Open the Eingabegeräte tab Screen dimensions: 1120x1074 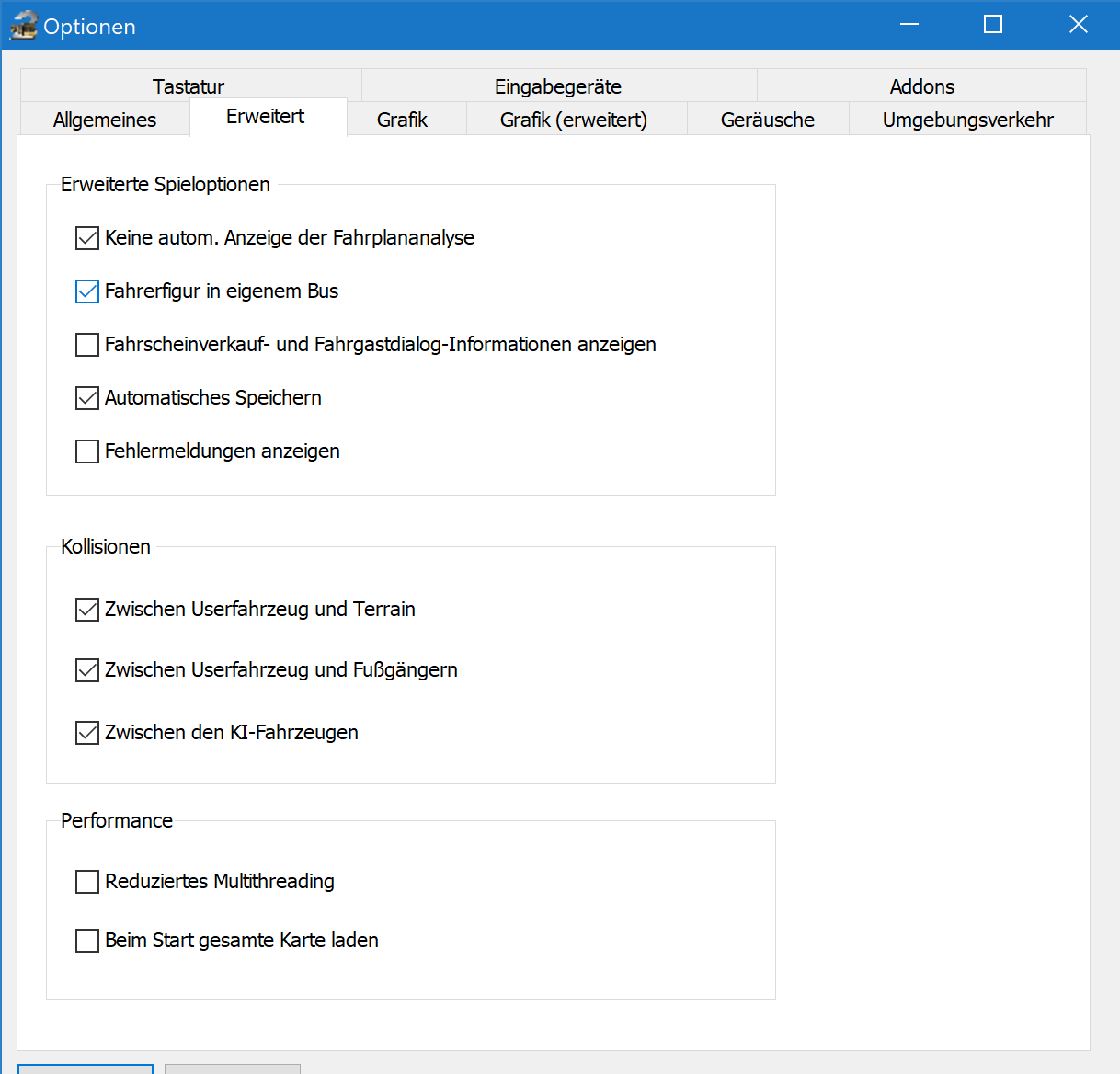[x=558, y=86]
